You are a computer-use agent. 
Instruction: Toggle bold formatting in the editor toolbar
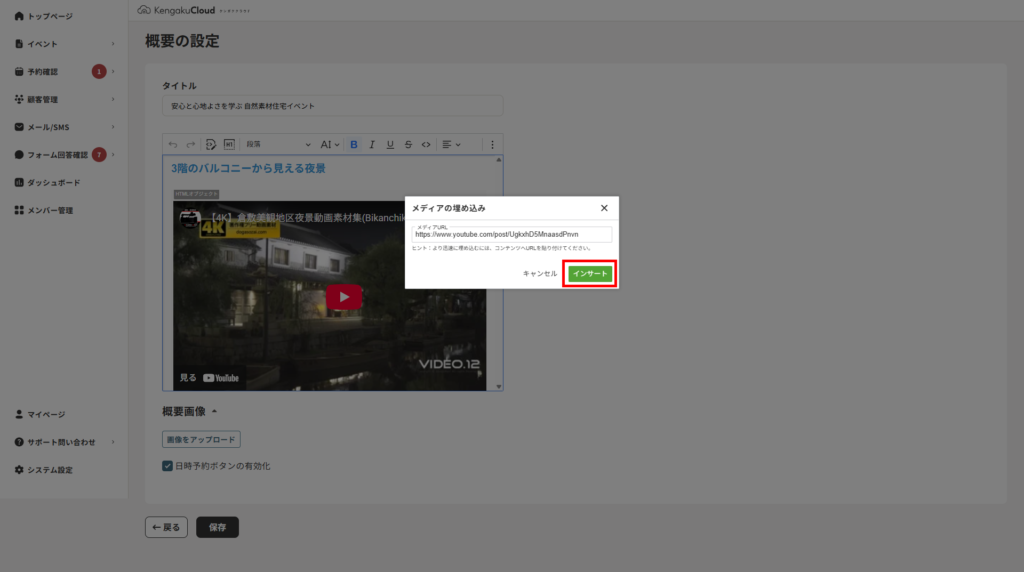tap(354, 144)
